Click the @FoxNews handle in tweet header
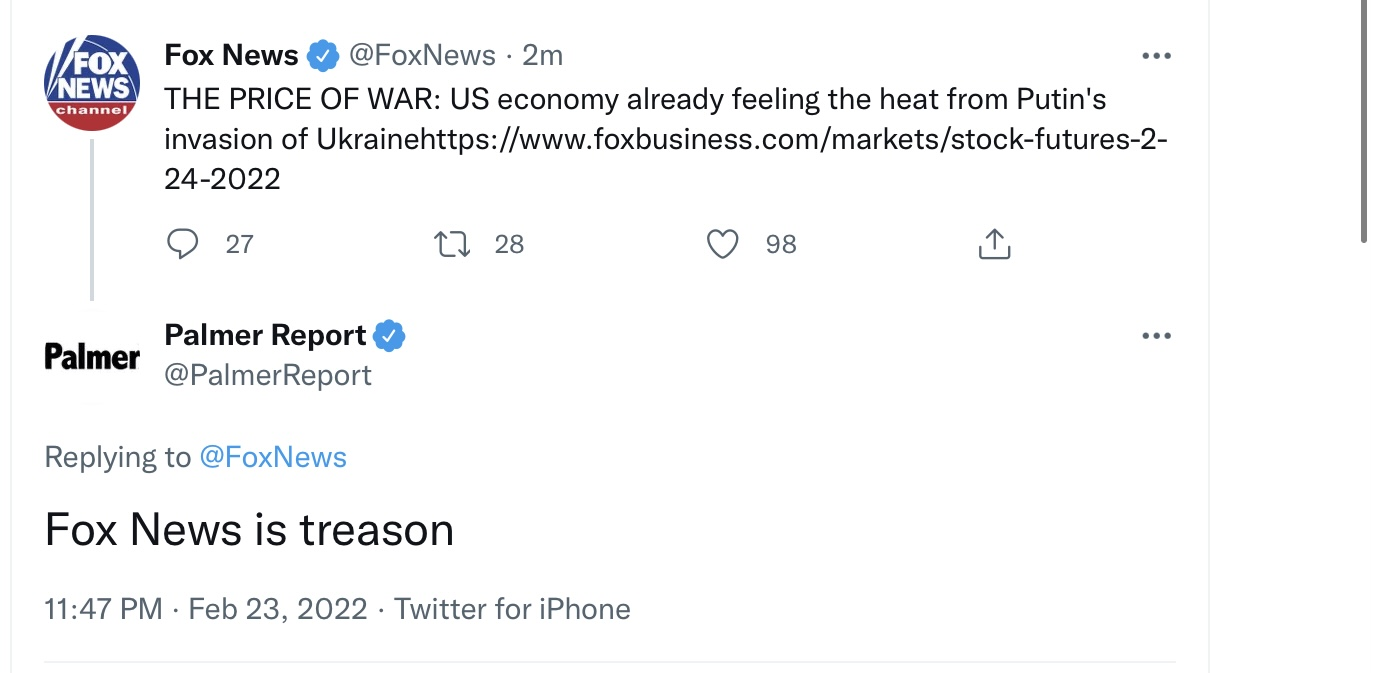1373x673 pixels. 421,55
